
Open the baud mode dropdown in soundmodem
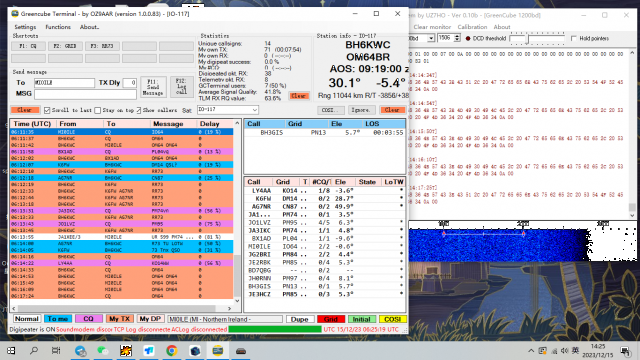click(x=431, y=38)
